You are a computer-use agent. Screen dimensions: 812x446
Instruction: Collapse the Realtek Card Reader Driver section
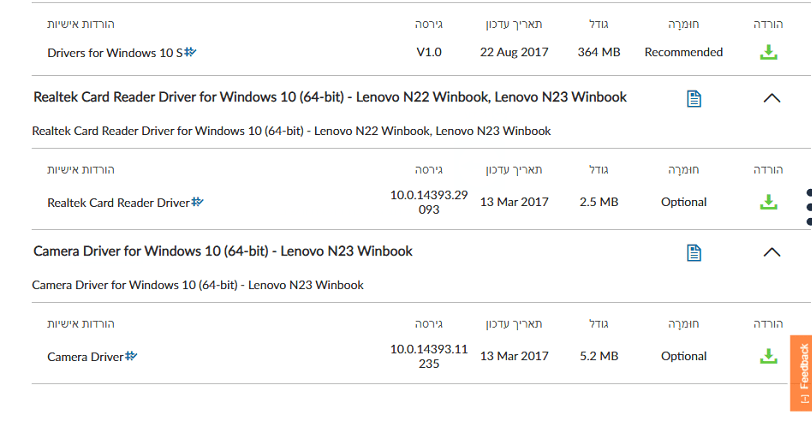tap(771, 98)
